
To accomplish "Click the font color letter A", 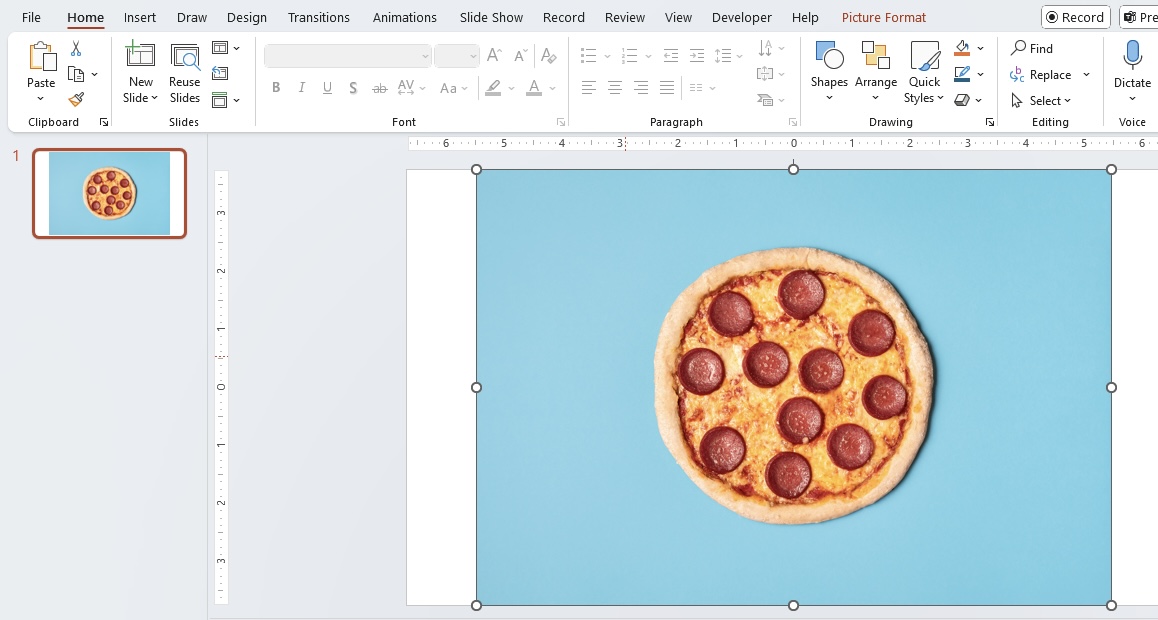I will click(534, 88).
